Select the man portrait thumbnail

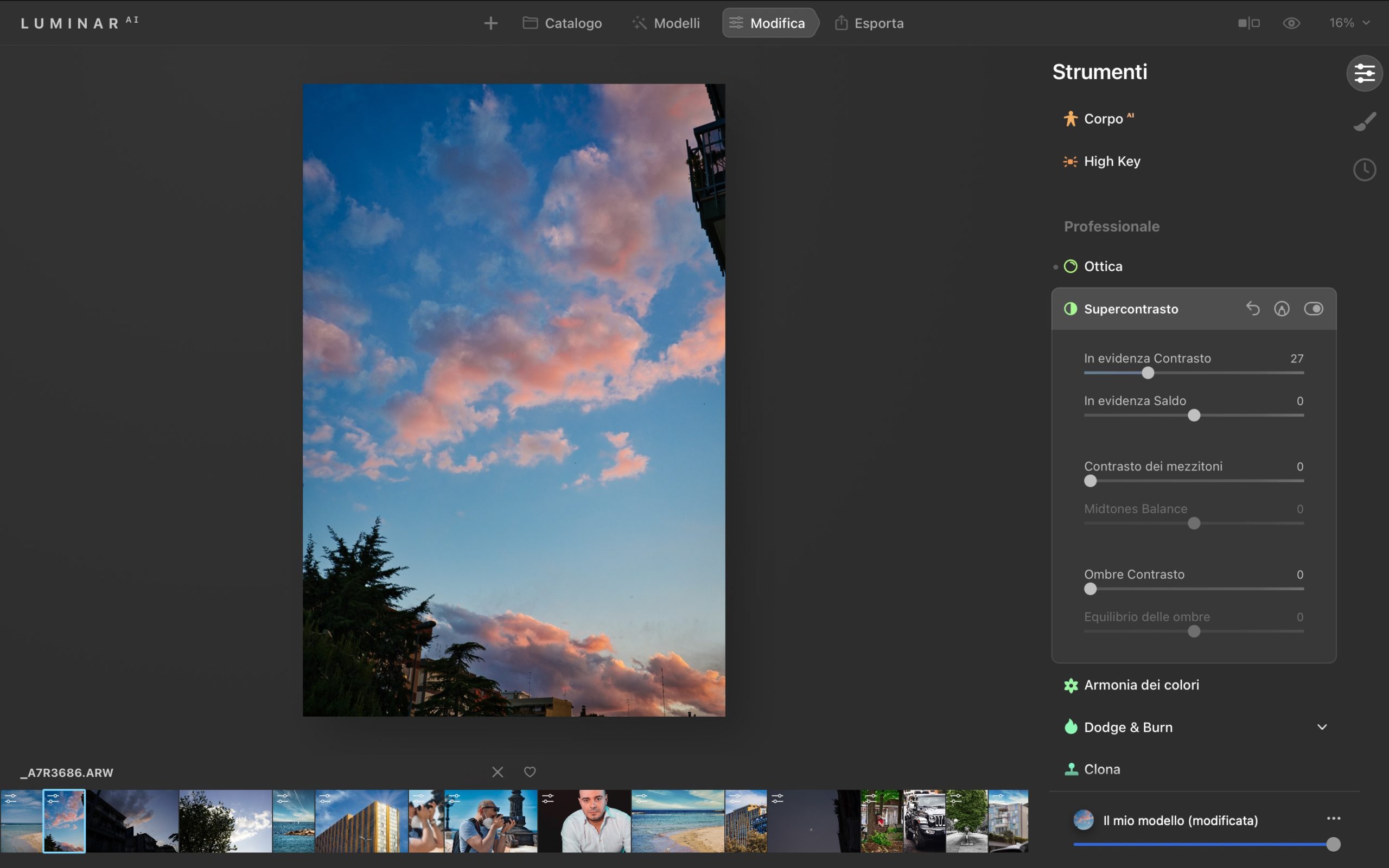[584, 821]
